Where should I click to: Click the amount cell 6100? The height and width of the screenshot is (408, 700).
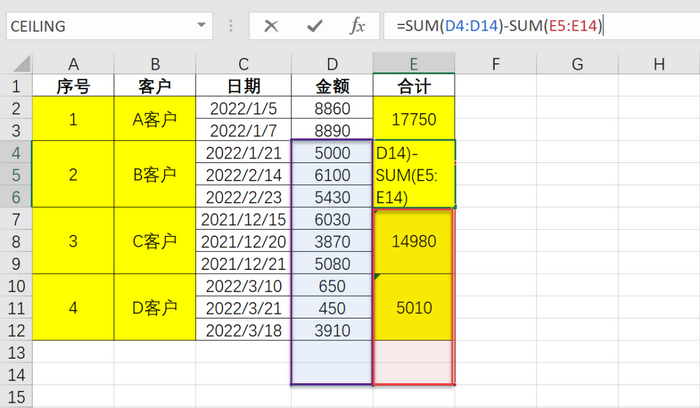(332, 175)
